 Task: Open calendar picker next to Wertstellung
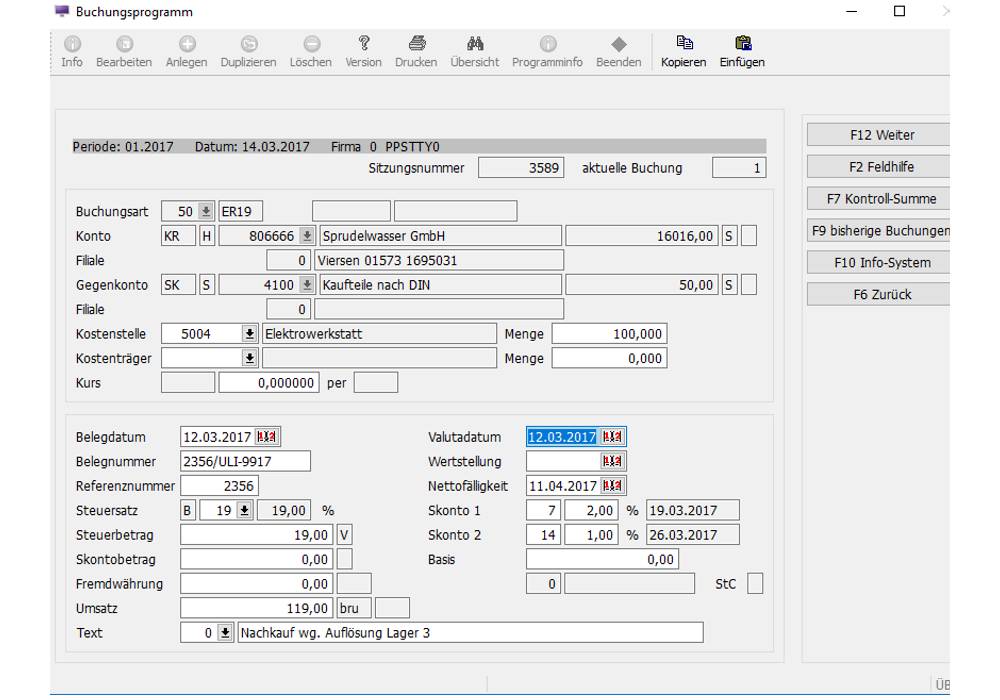pyautogui.click(x=612, y=462)
